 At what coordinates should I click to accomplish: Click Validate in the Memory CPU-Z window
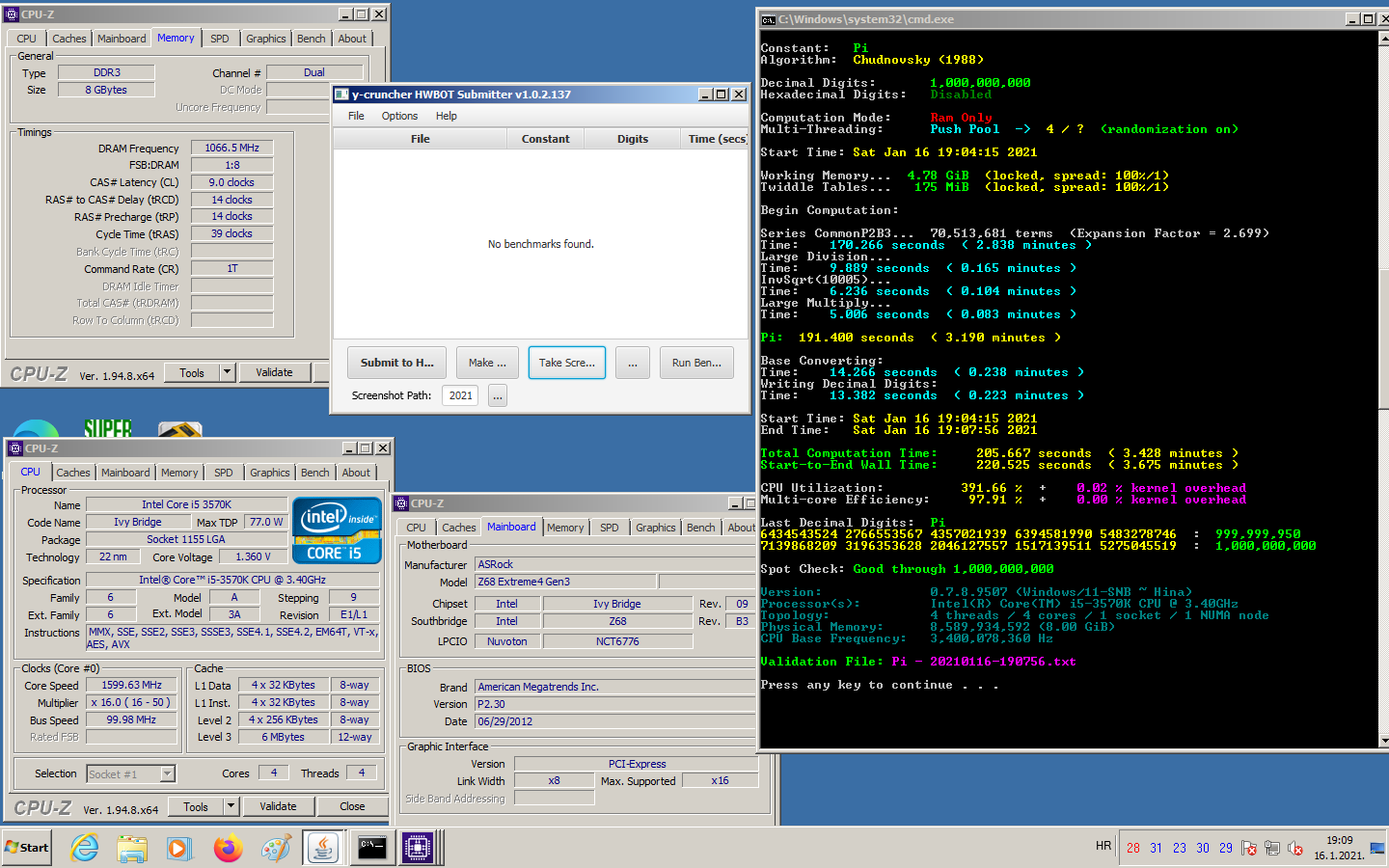tap(274, 372)
